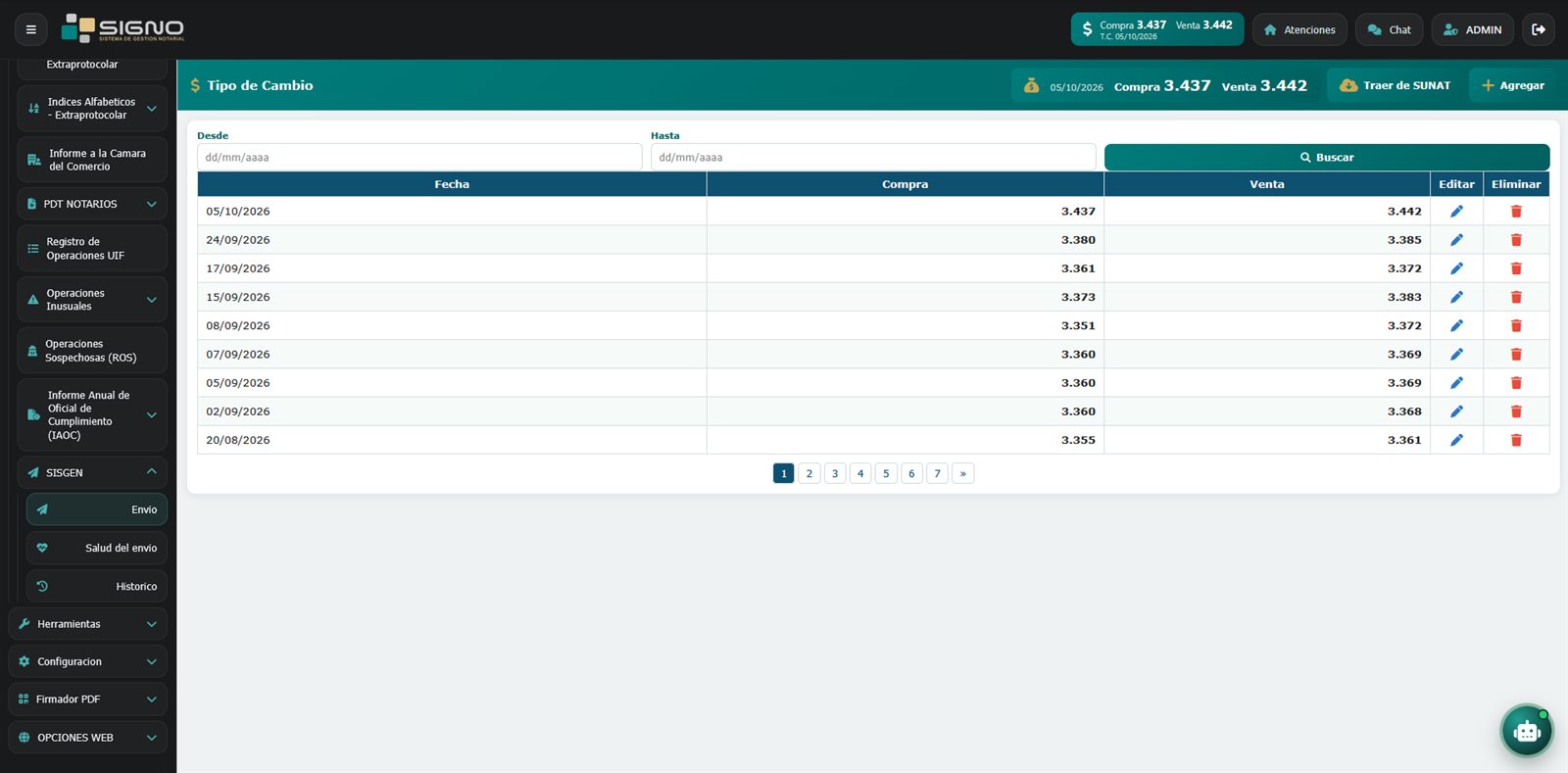Delete the 02/09/2026 row
The height and width of the screenshot is (773, 1568).
point(1516,411)
